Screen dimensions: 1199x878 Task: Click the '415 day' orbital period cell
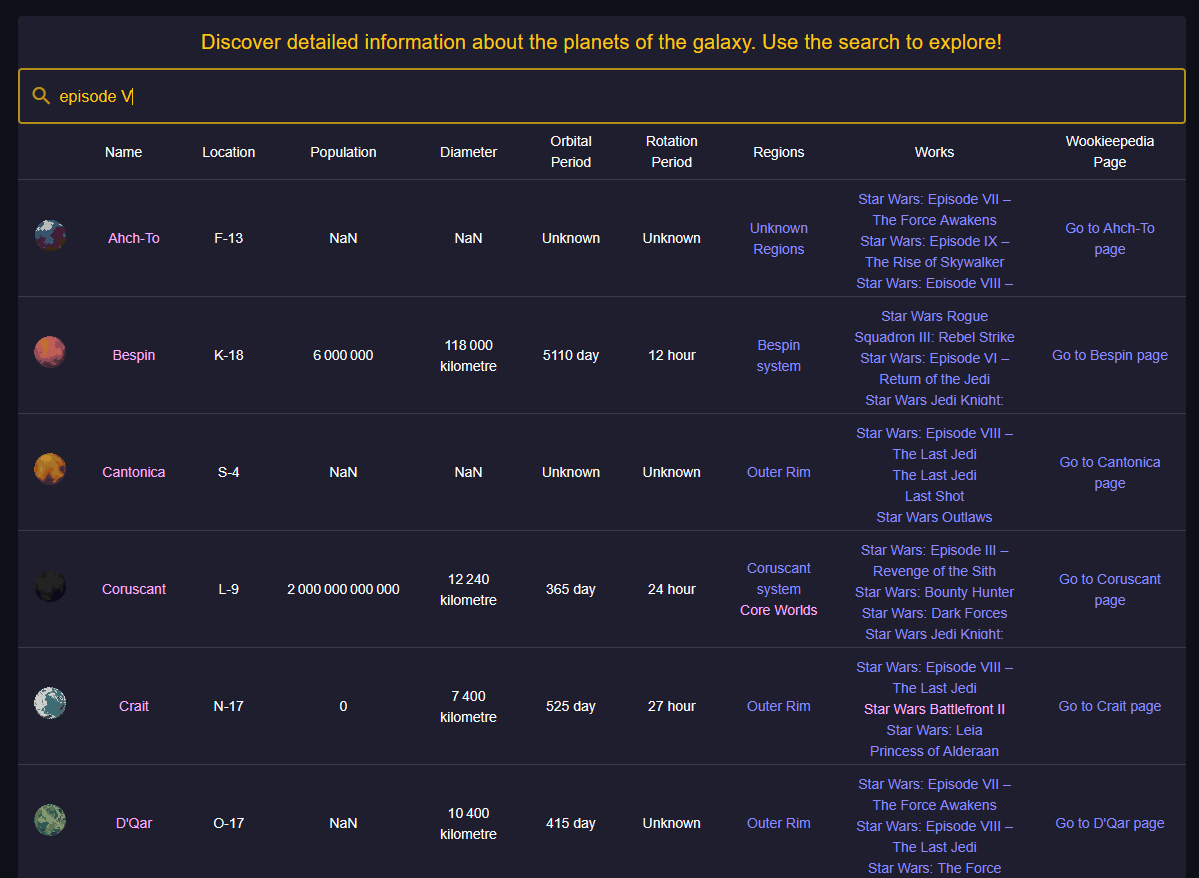pos(570,823)
